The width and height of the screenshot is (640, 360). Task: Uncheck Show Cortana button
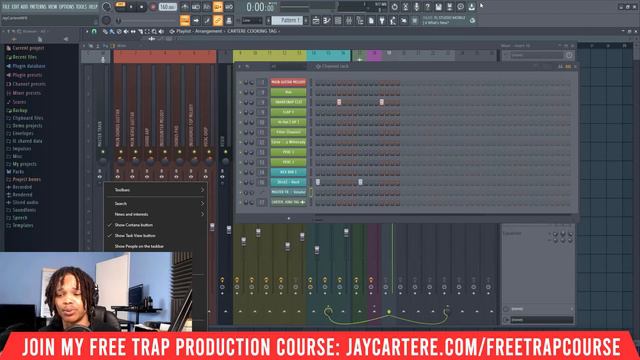click(x=155, y=225)
